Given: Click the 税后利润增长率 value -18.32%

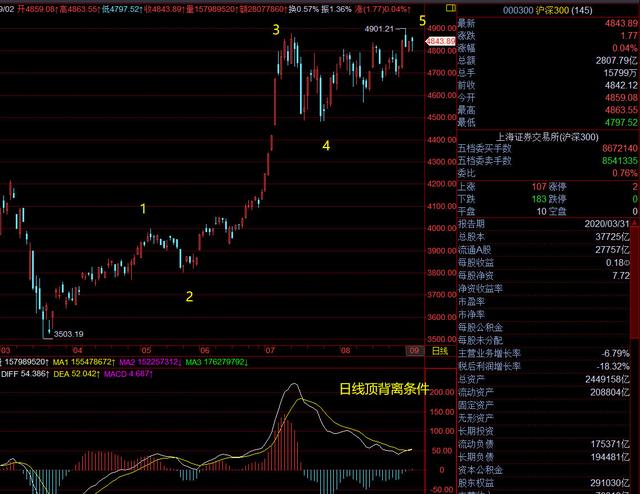Looking at the screenshot, I should pyautogui.click(x=613, y=366).
